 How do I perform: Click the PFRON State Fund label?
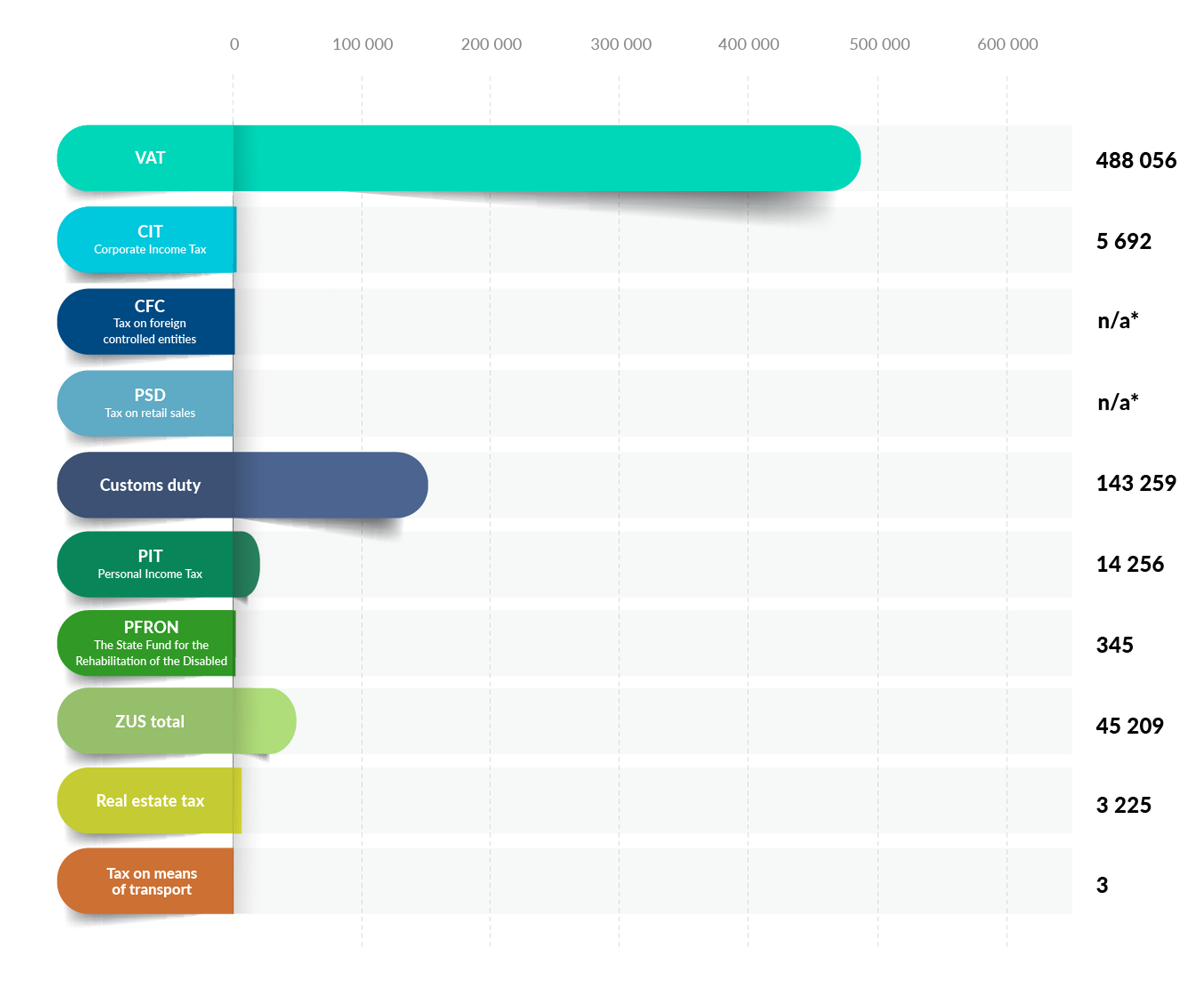tap(151, 643)
